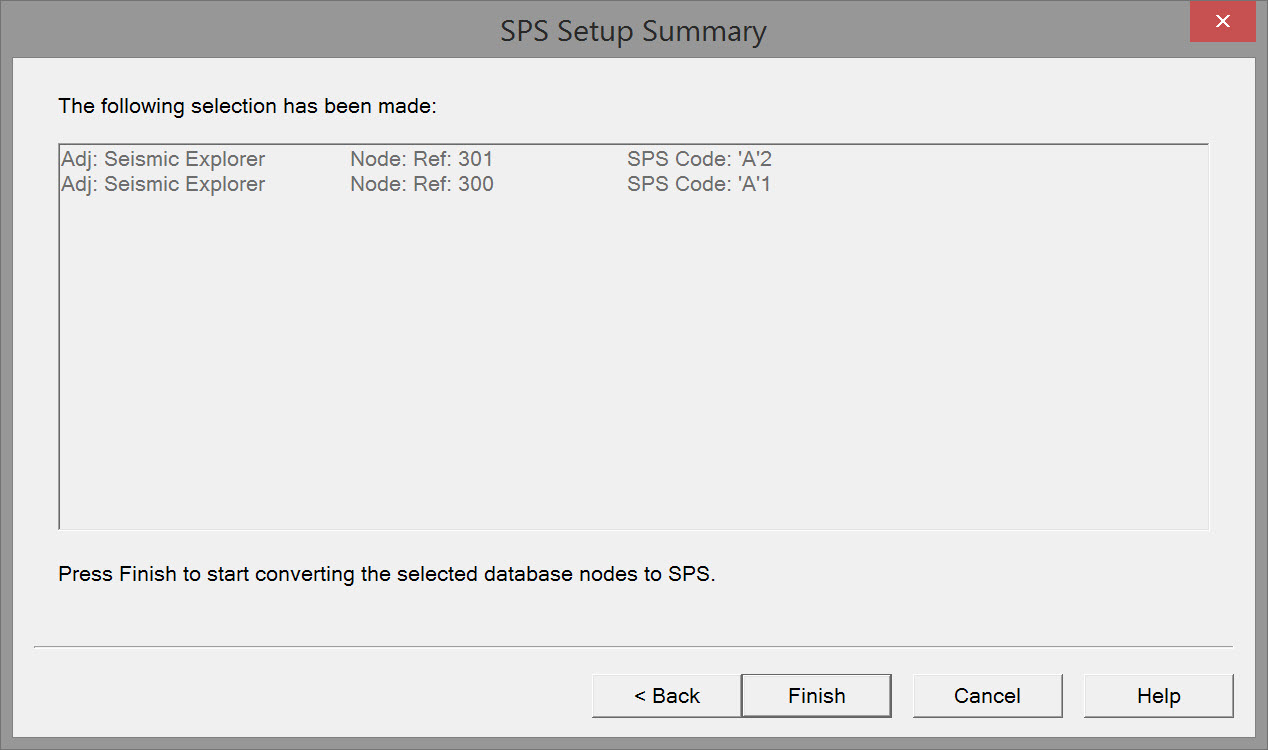
Task: Click the gray bottom border of the dialog
Action: [633, 744]
